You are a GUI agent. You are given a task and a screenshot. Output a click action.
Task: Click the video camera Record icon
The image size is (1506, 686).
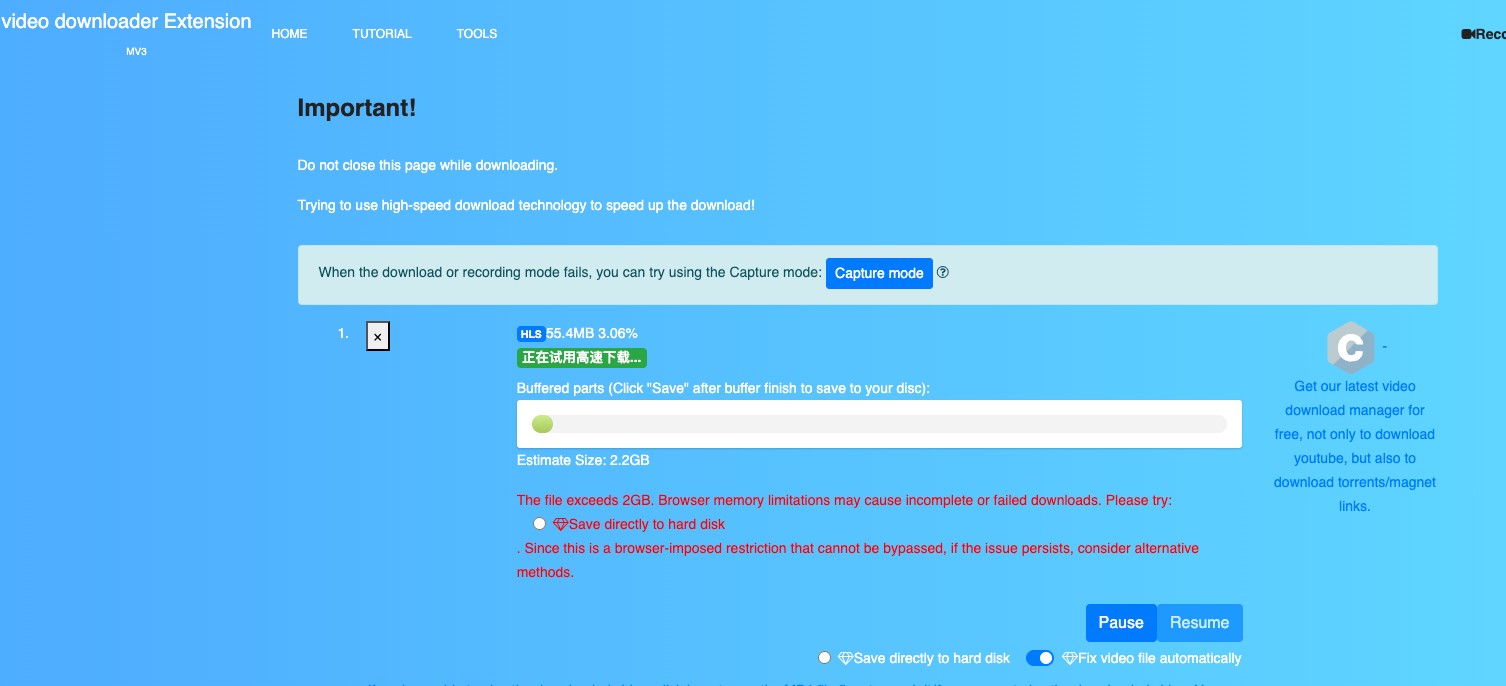pyautogui.click(x=1468, y=34)
